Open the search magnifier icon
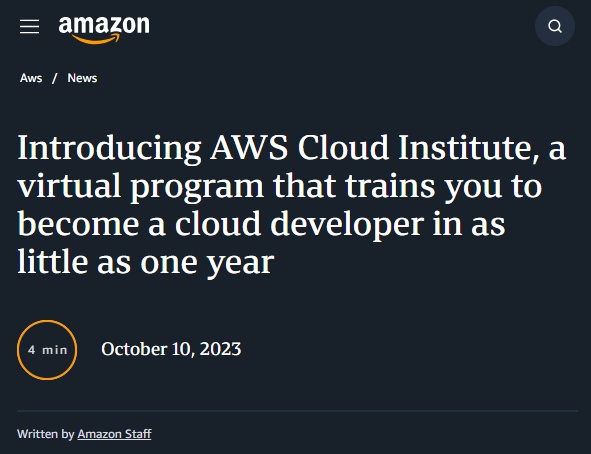The image size is (591, 454). tap(555, 26)
